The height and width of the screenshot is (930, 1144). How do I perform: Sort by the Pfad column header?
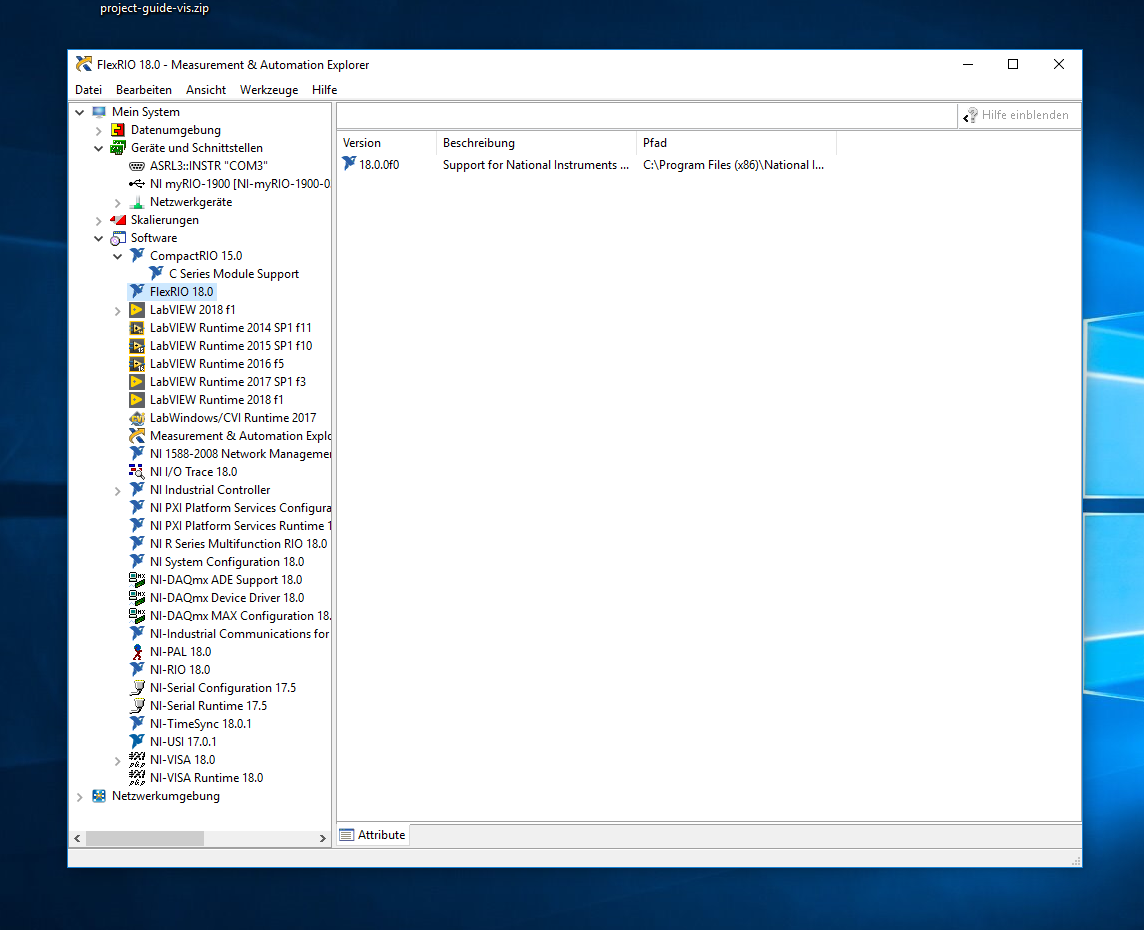point(736,143)
